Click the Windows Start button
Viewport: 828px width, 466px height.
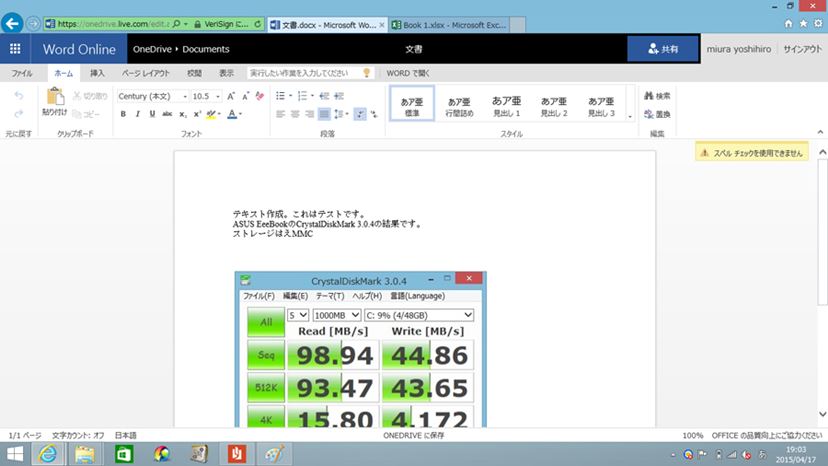15,454
